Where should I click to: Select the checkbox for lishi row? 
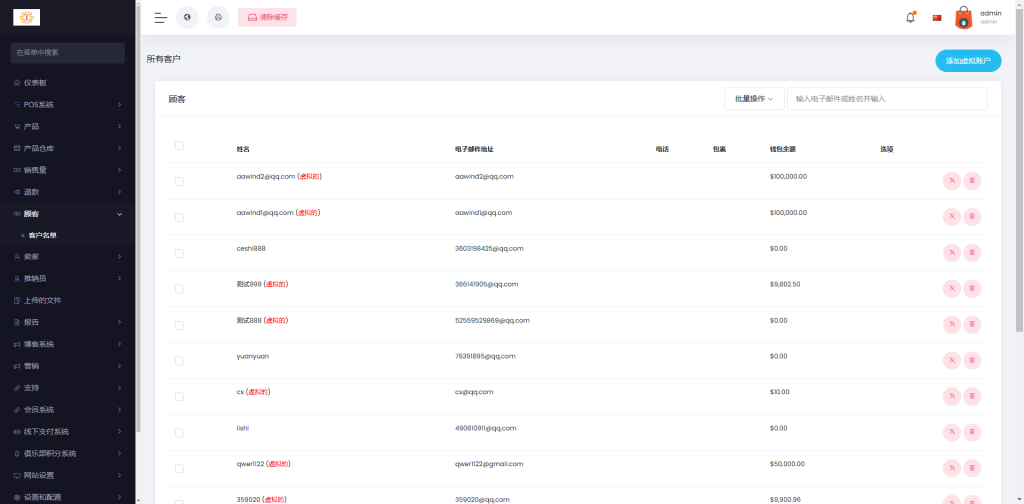click(179, 433)
